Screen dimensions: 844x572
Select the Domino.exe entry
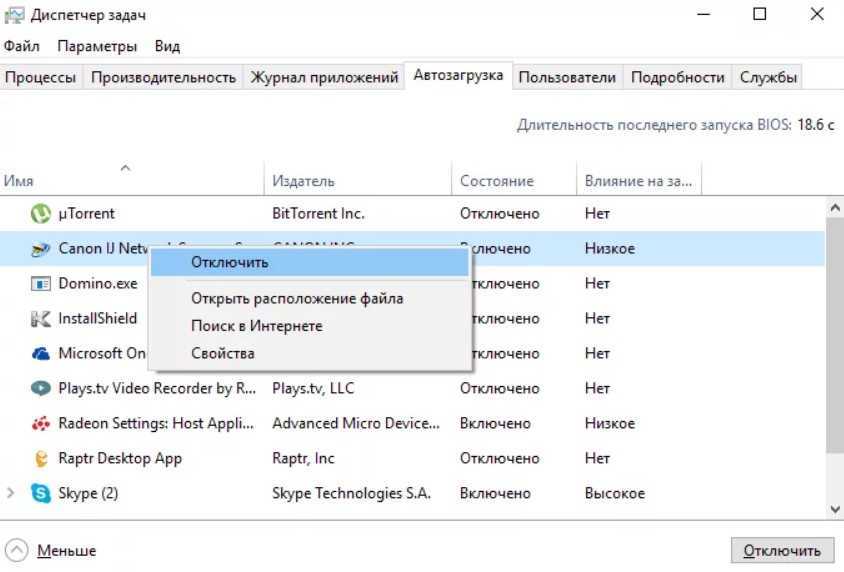pos(97,284)
